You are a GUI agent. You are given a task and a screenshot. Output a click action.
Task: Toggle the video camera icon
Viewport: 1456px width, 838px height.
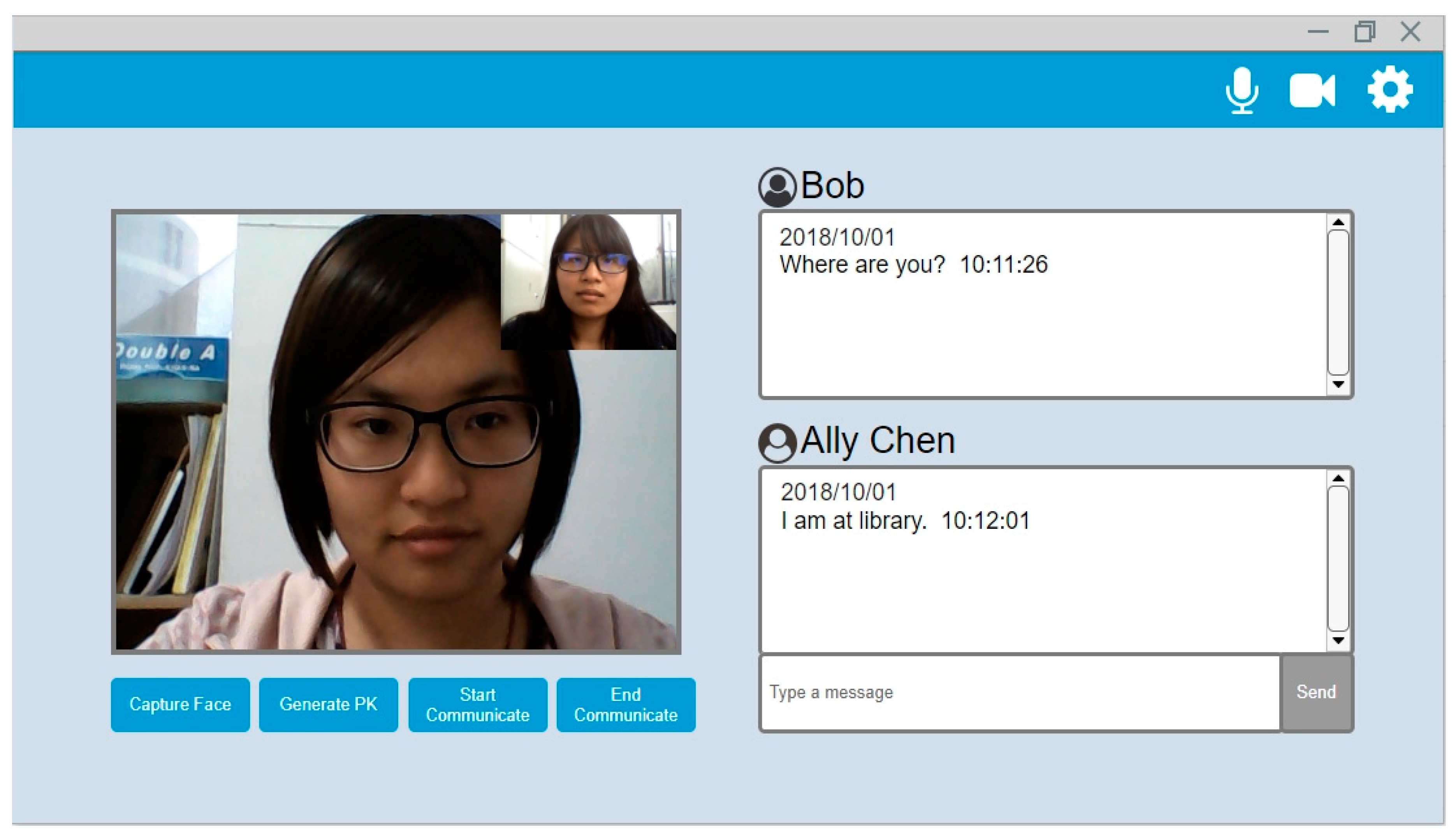1312,90
